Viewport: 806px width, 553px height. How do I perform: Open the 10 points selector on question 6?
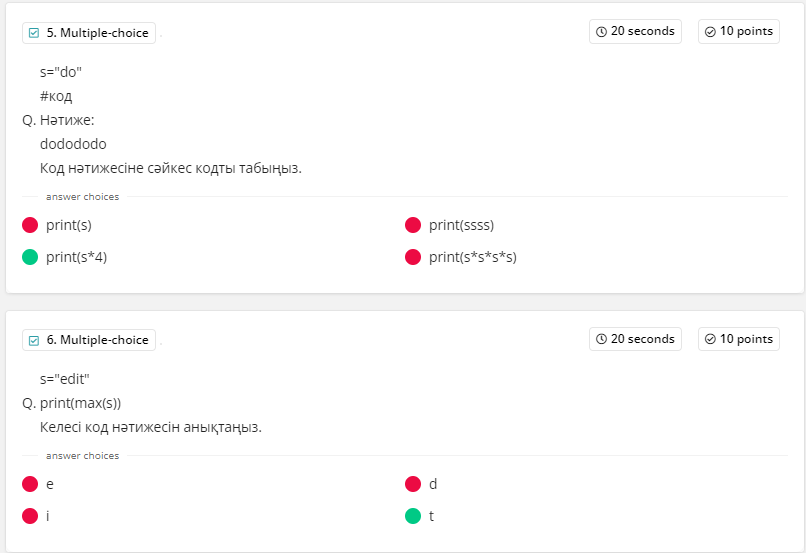(739, 339)
